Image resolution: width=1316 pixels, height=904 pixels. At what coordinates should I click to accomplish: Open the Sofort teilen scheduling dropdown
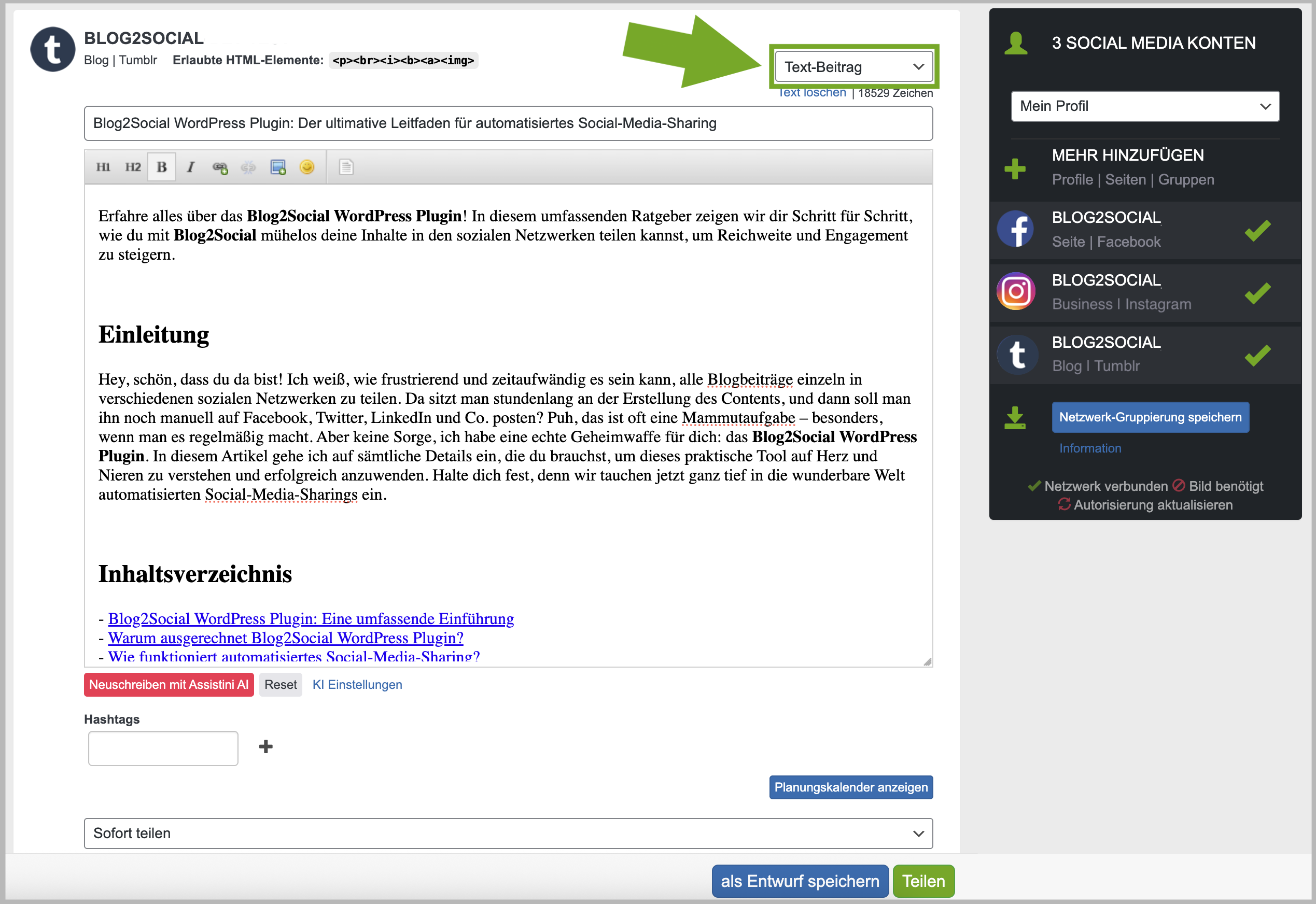click(508, 833)
